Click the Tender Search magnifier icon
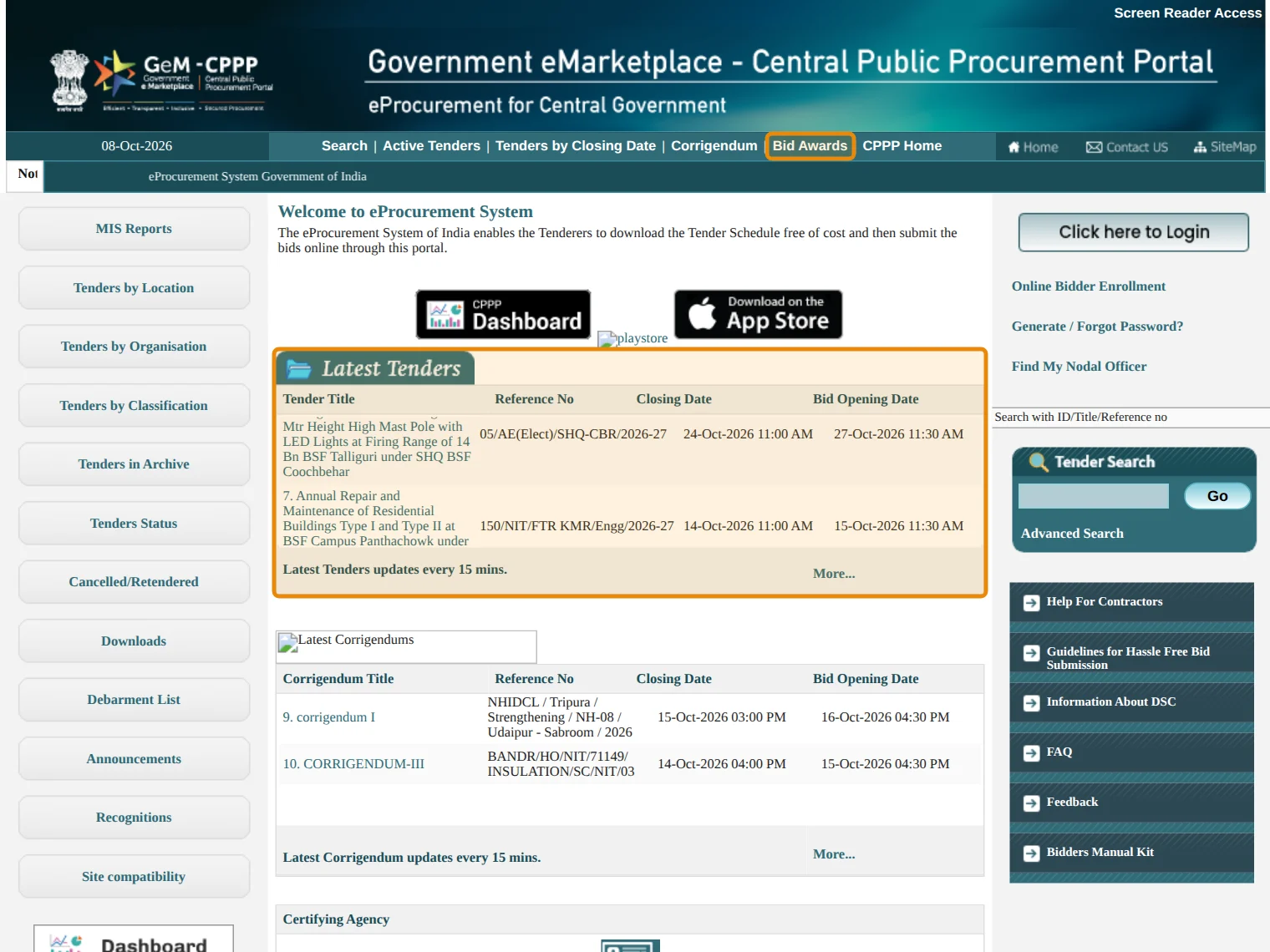This screenshot has height=952, width=1270. (1038, 462)
